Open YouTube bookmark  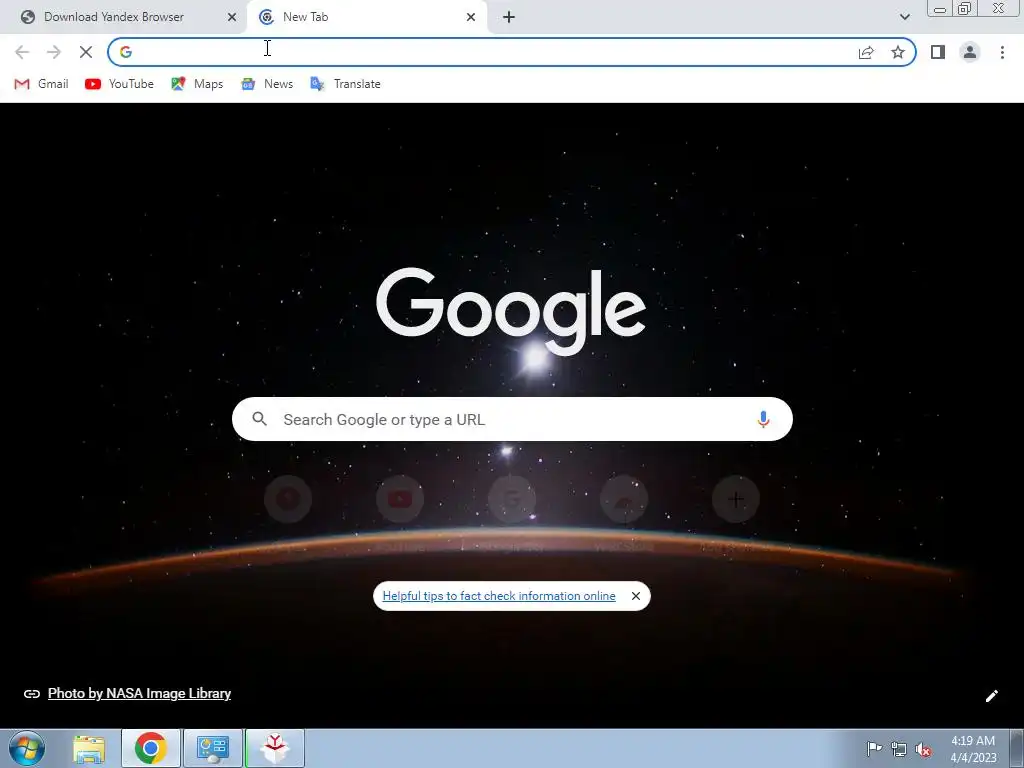pyautogui.click(x=120, y=84)
